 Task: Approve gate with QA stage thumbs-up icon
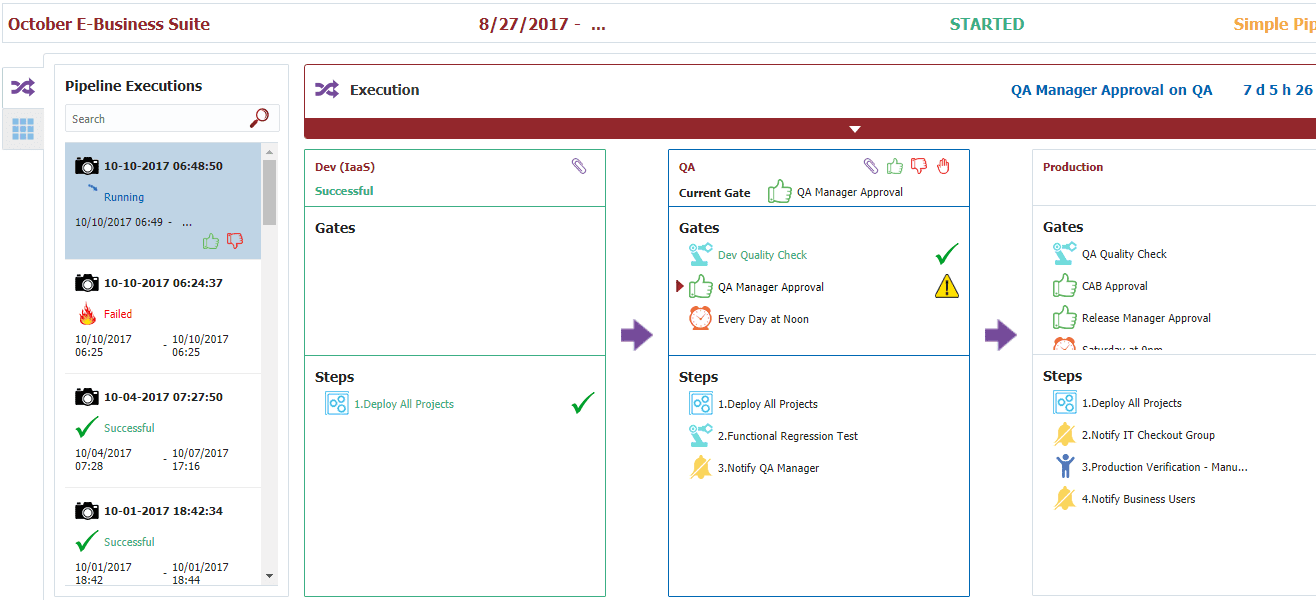(x=895, y=166)
